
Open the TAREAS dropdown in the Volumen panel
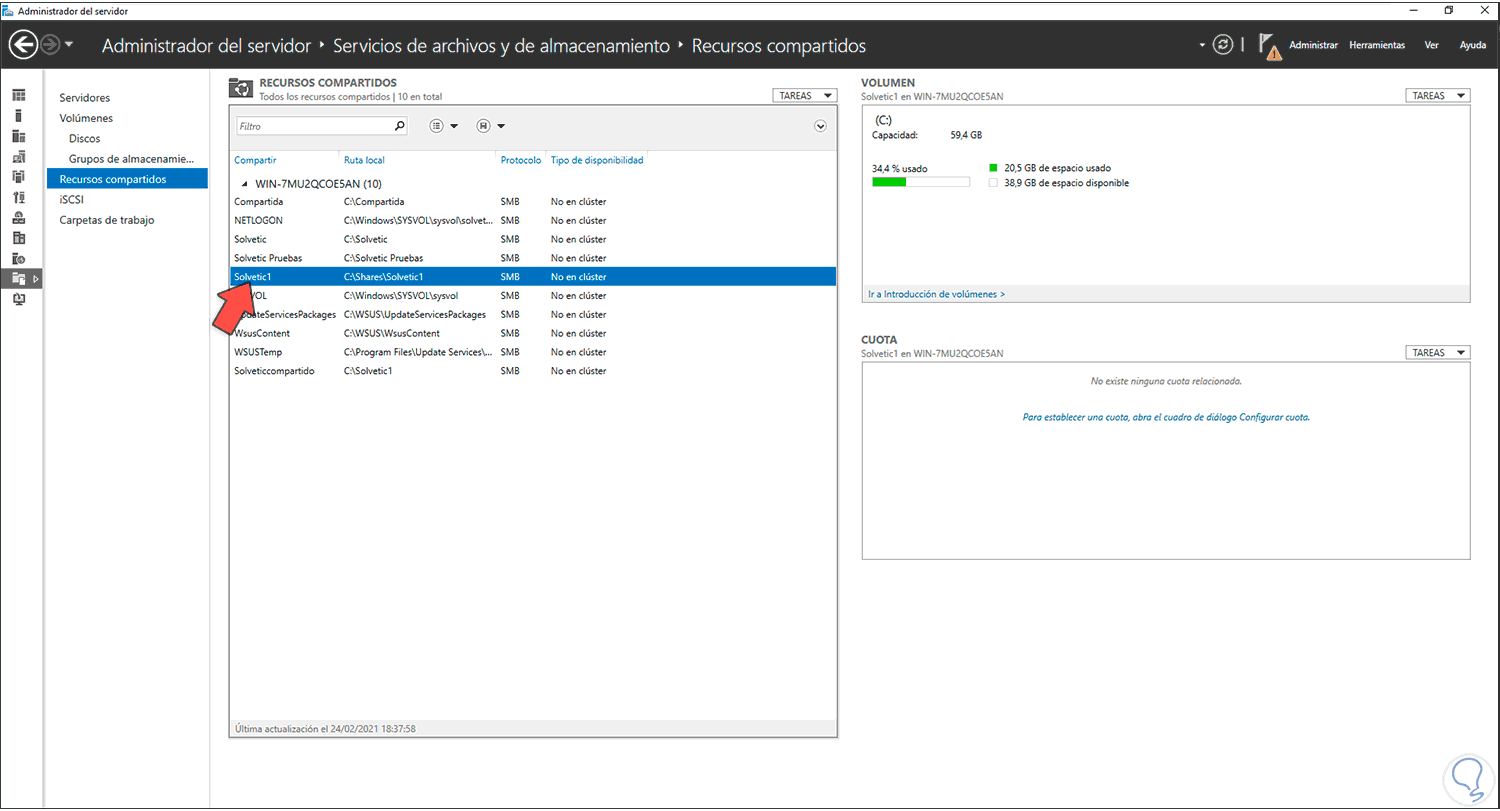[1437, 95]
